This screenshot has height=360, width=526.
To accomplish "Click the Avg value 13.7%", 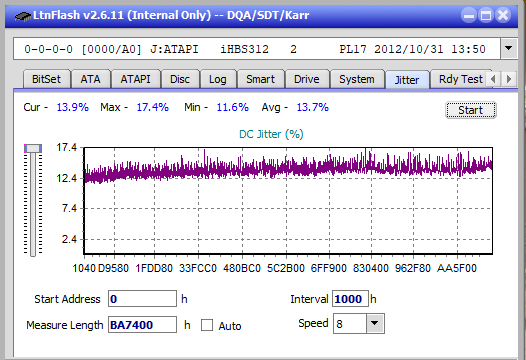I will pos(312,107).
